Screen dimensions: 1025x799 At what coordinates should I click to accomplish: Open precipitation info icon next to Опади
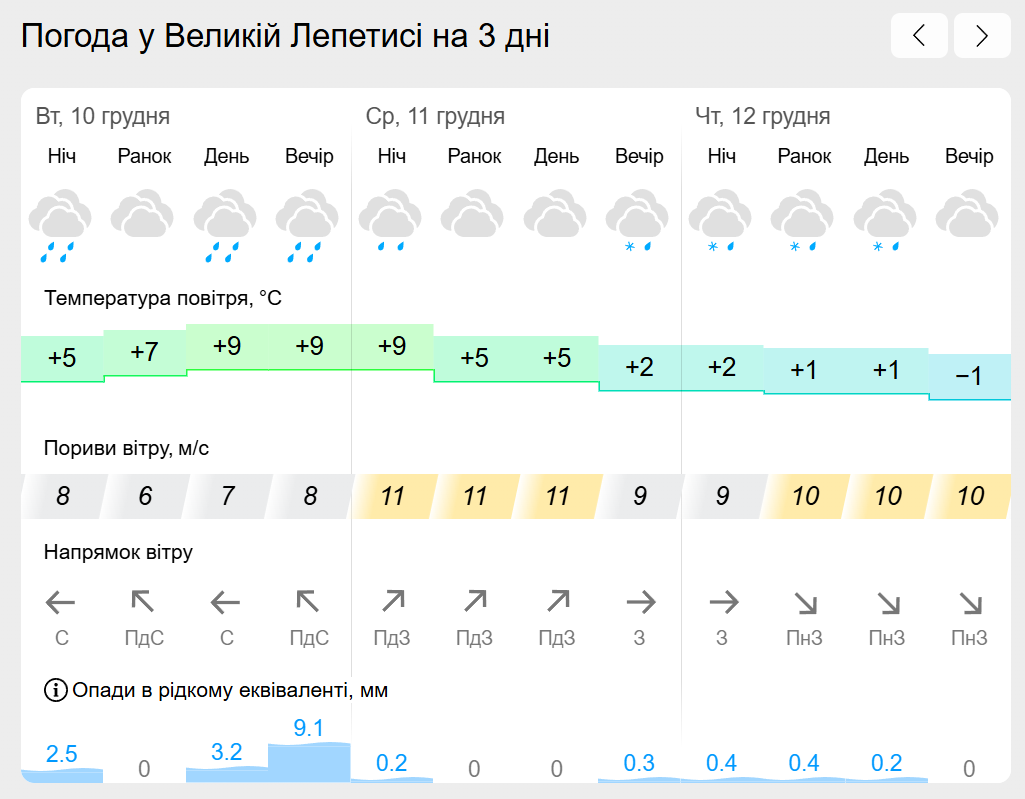coord(56,690)
